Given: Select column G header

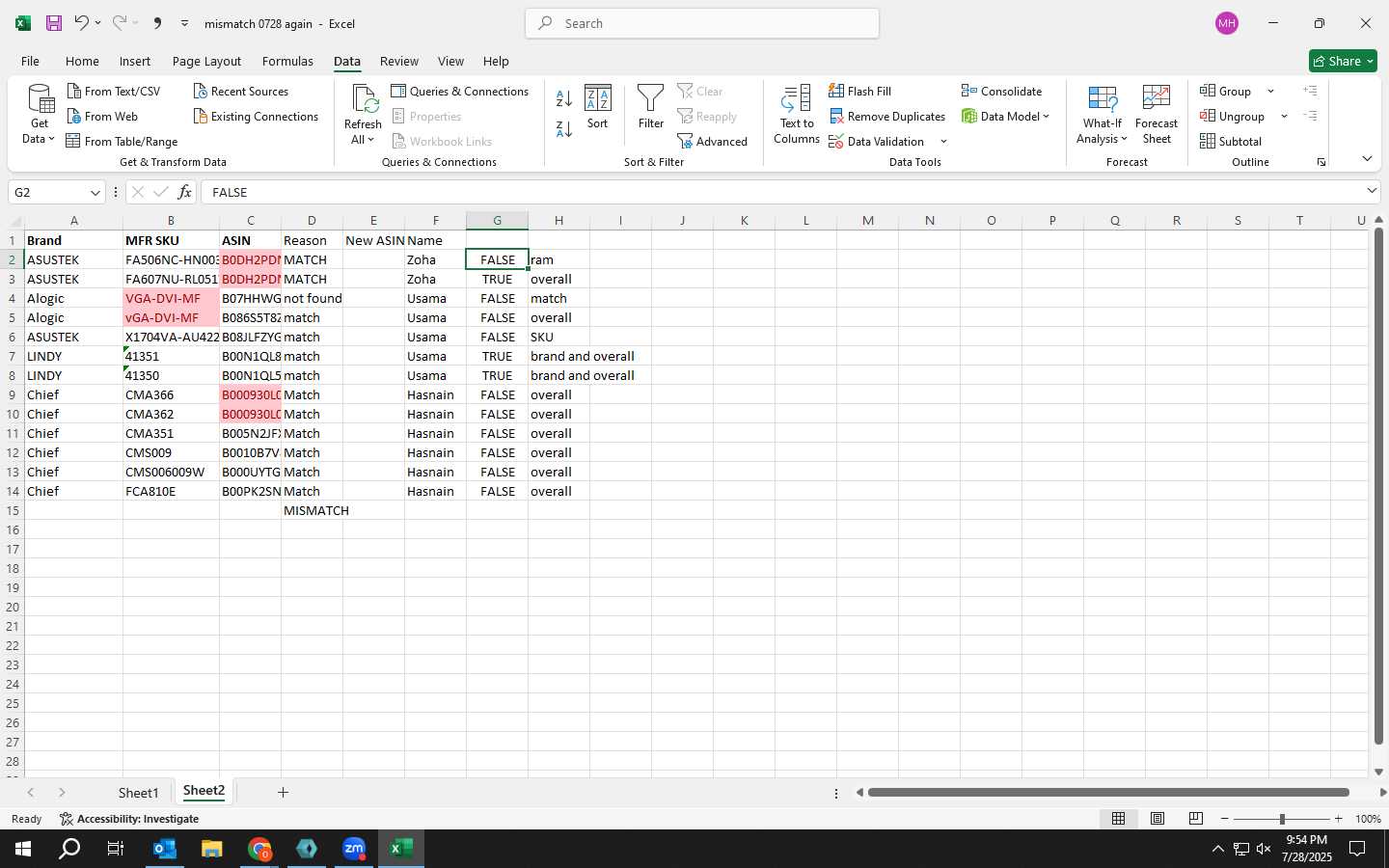Looking at the screenshot, I should 497,221.
